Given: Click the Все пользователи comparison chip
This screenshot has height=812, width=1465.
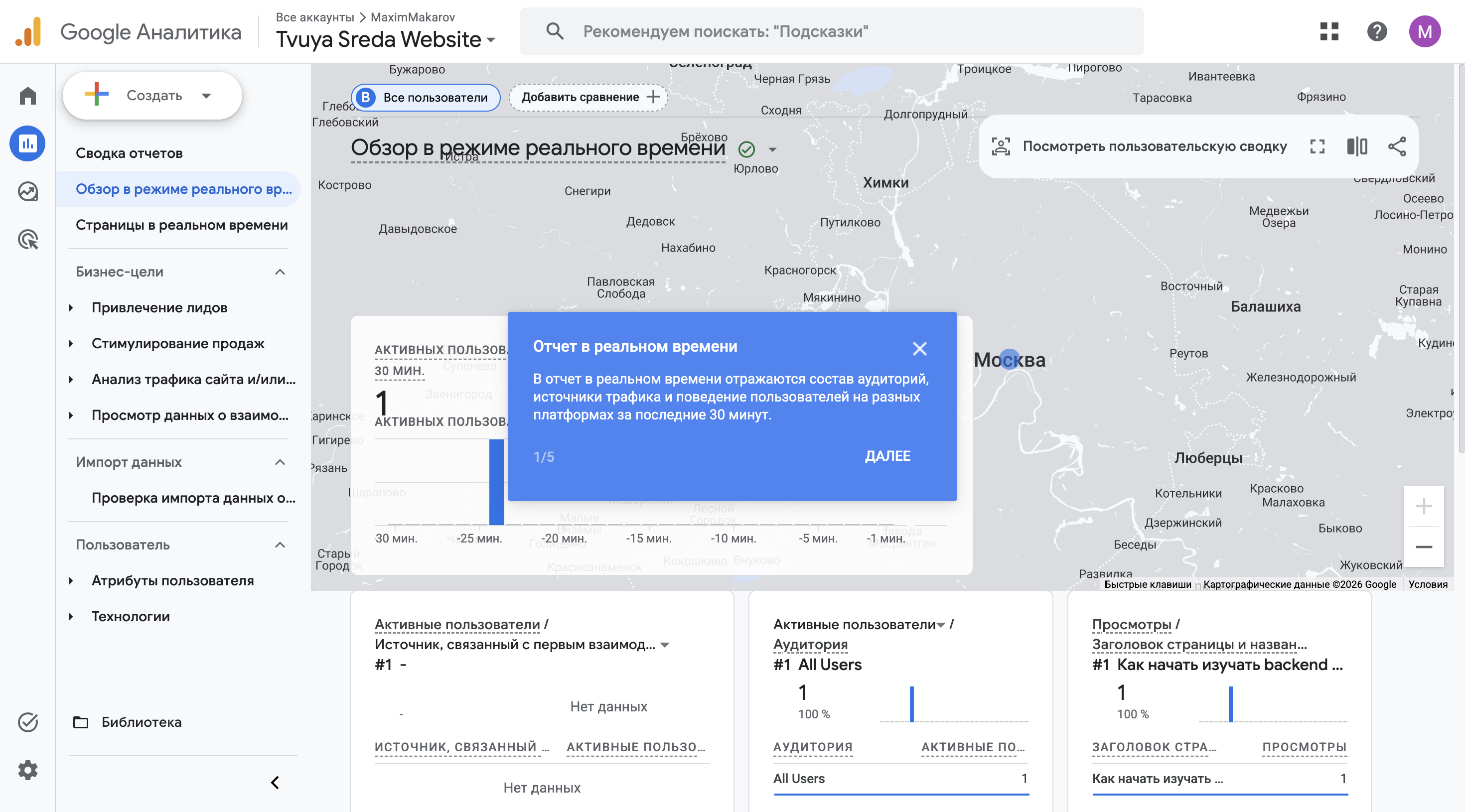Looking at the screenshot, I should pyautogui.click(x=426, y=97).
